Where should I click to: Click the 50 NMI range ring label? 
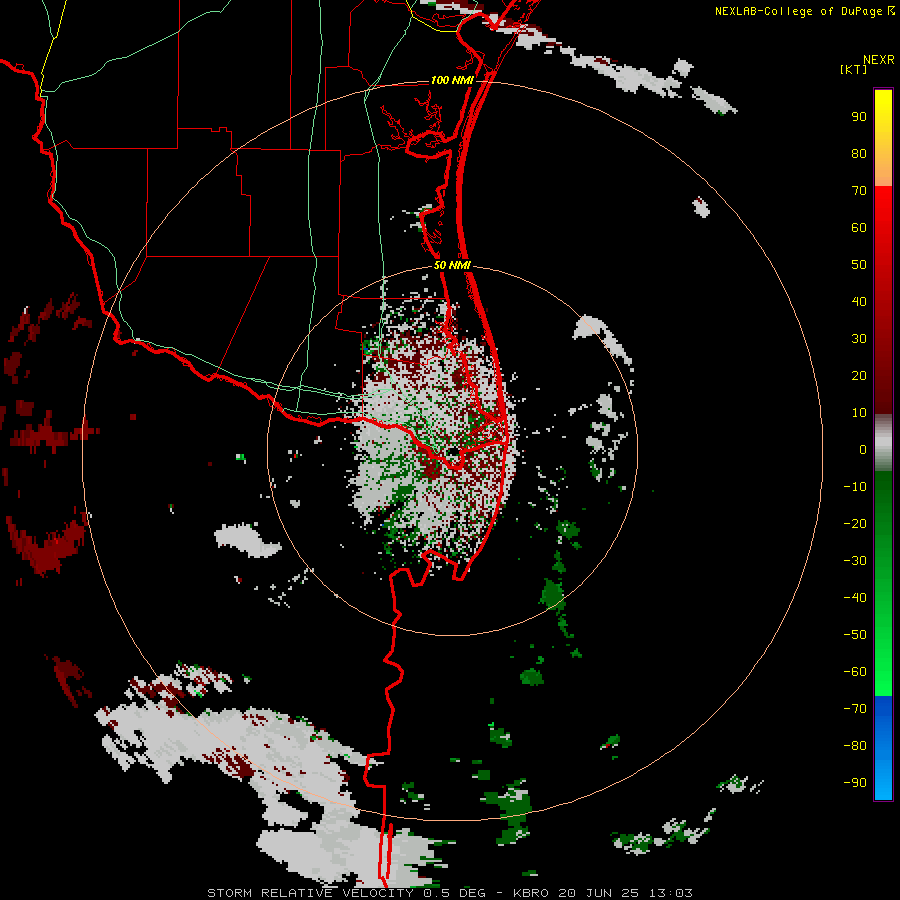pyautogui.click(x=452, y=265)
